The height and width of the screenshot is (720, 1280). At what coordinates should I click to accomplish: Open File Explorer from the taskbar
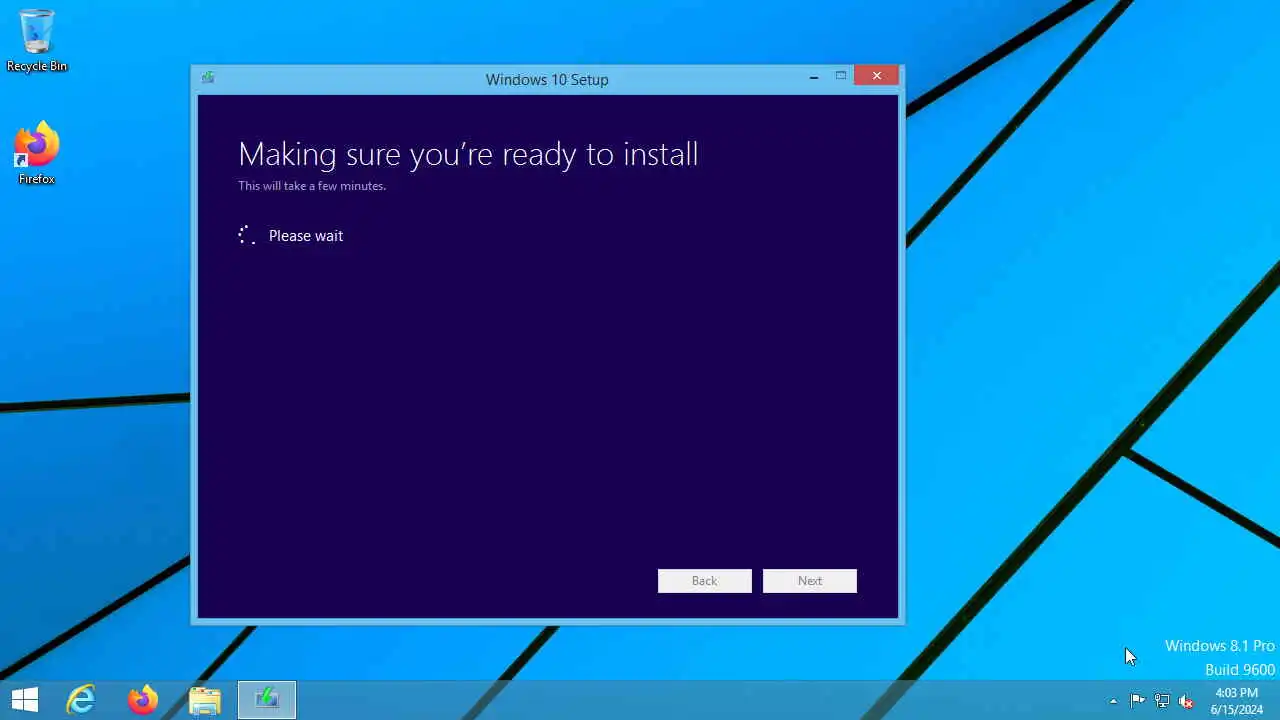point(205,700)
